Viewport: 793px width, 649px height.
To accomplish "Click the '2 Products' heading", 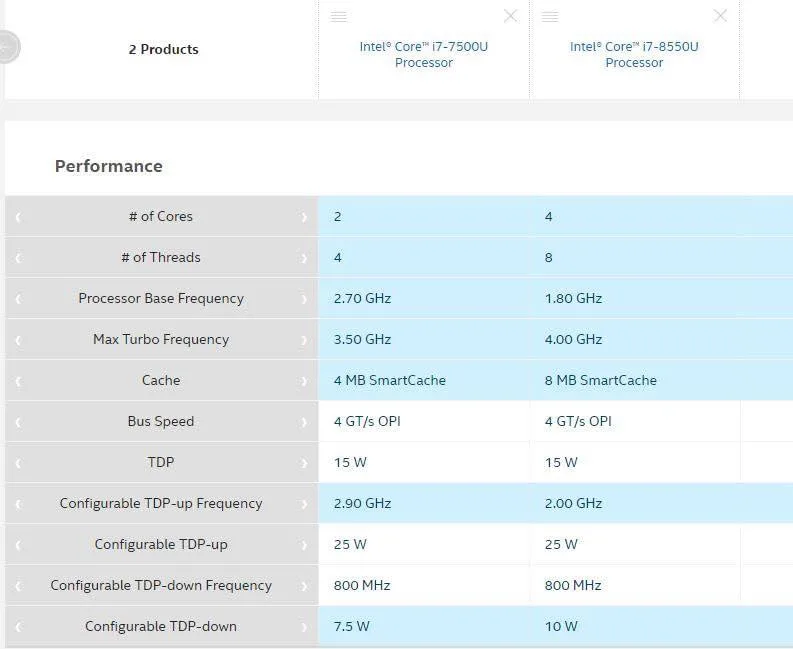I will tap(163, 49).
